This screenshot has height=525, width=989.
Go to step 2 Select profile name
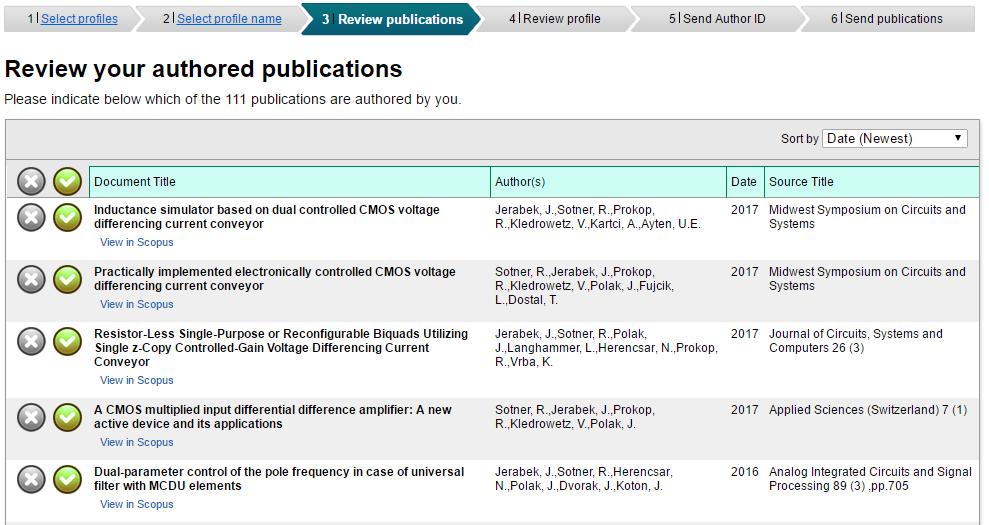tap(229, 19)
